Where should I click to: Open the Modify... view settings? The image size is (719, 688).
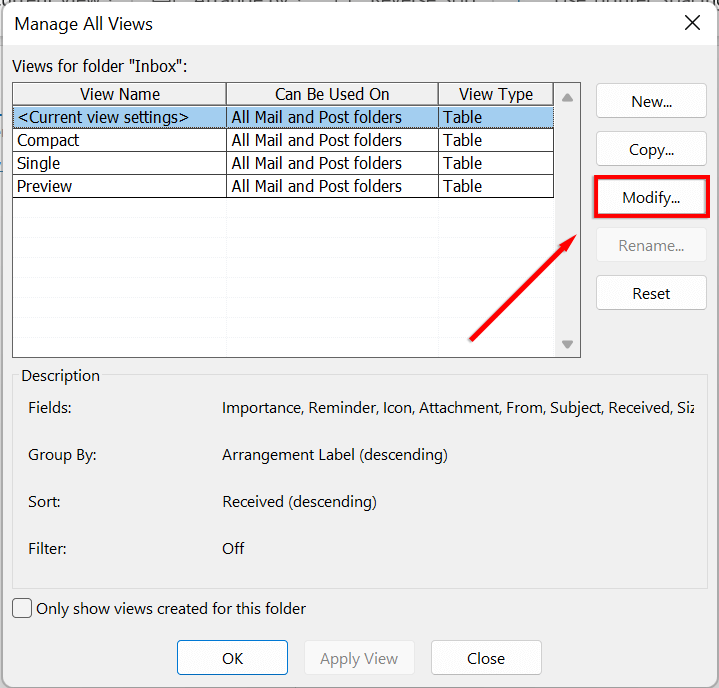(x=651, y=197)
